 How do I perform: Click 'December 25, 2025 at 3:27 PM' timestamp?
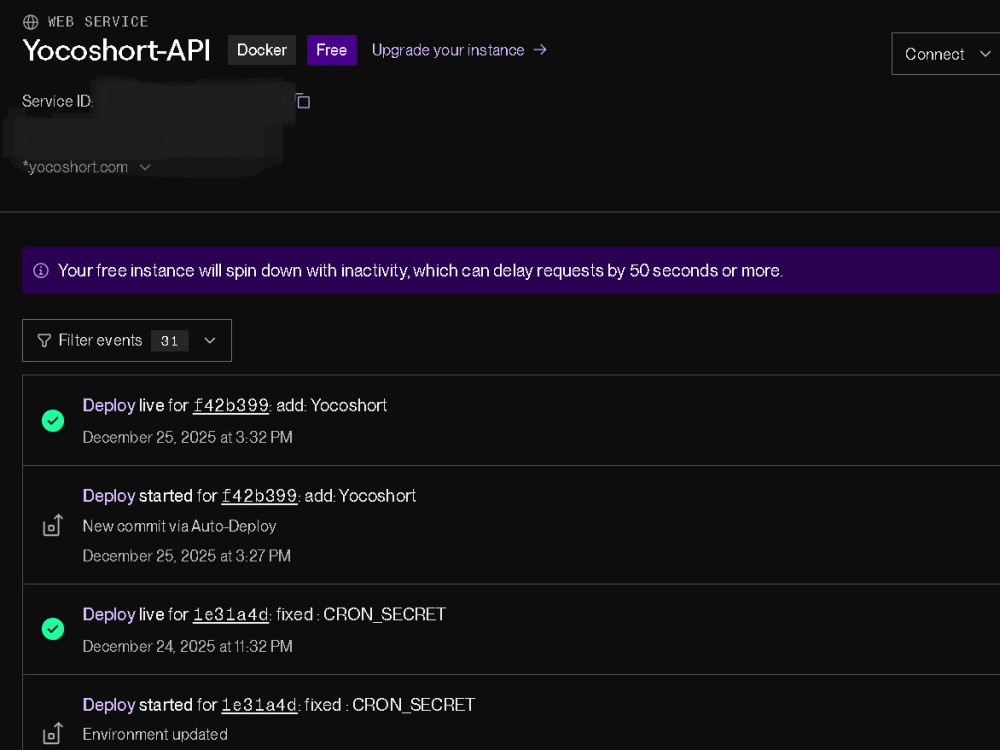[x=187, y=556]
